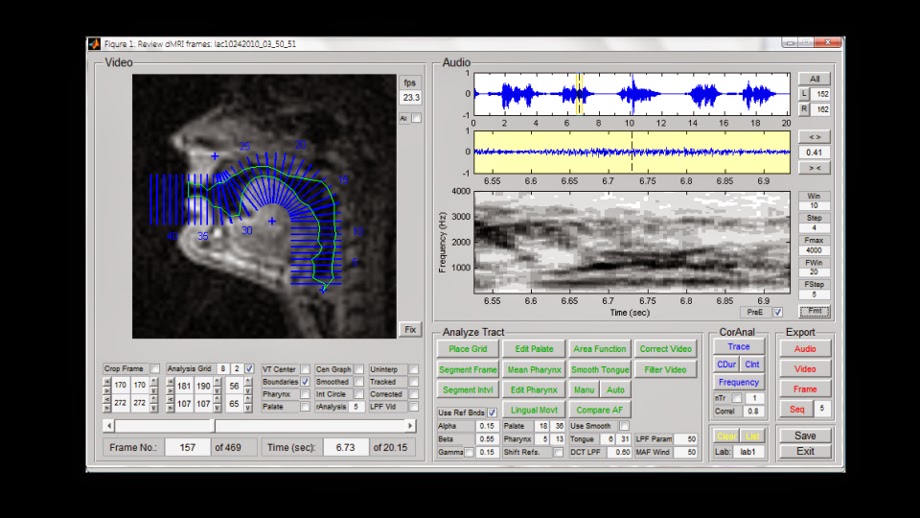Click the Frame No. input field
920x518 pixels.
(187, 447)
